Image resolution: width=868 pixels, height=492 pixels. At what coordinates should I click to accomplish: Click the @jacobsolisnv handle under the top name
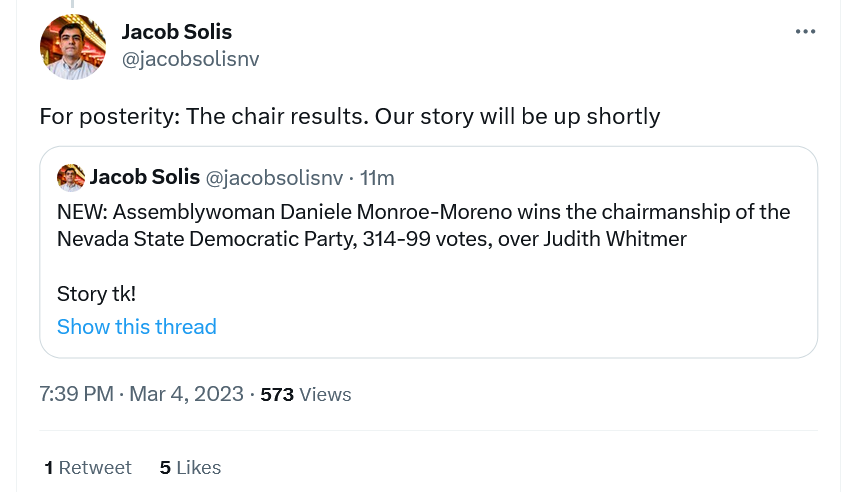[x=190, y=59]
